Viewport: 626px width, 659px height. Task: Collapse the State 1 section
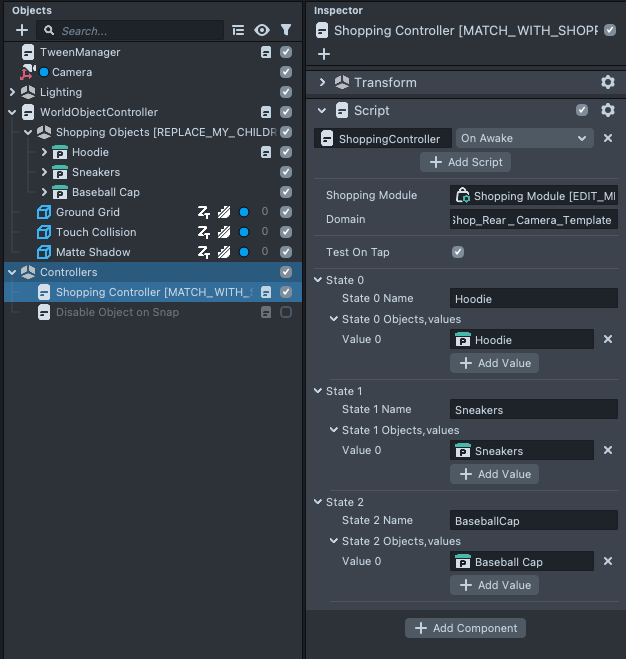[x=319, y=391]
